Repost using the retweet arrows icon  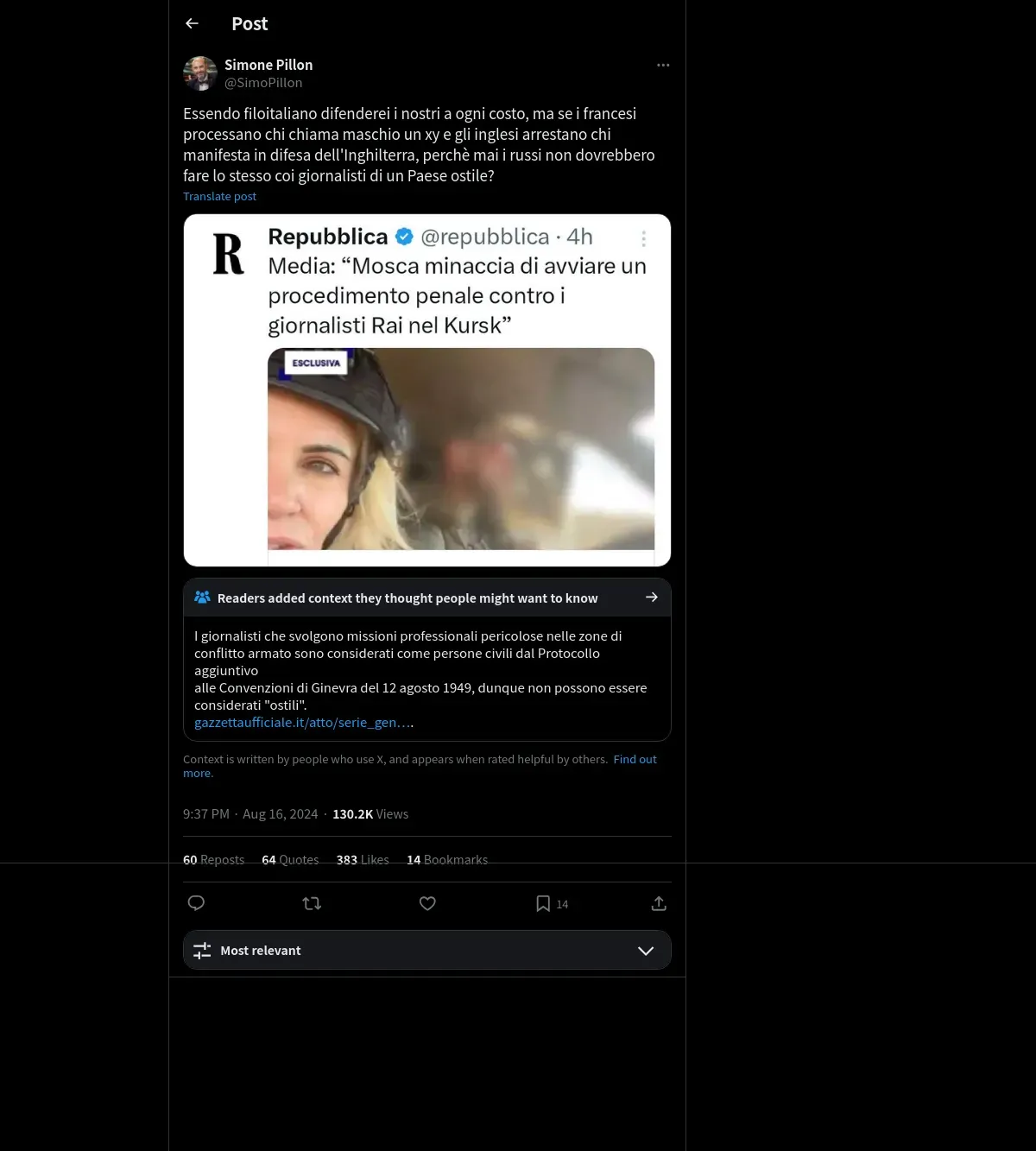click(312, 903)
